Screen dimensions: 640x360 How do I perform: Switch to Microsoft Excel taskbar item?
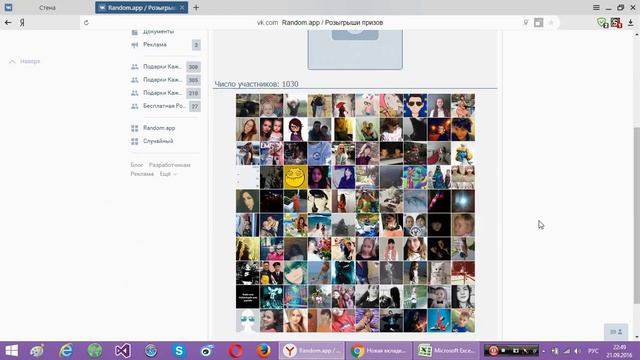(447, 351)
